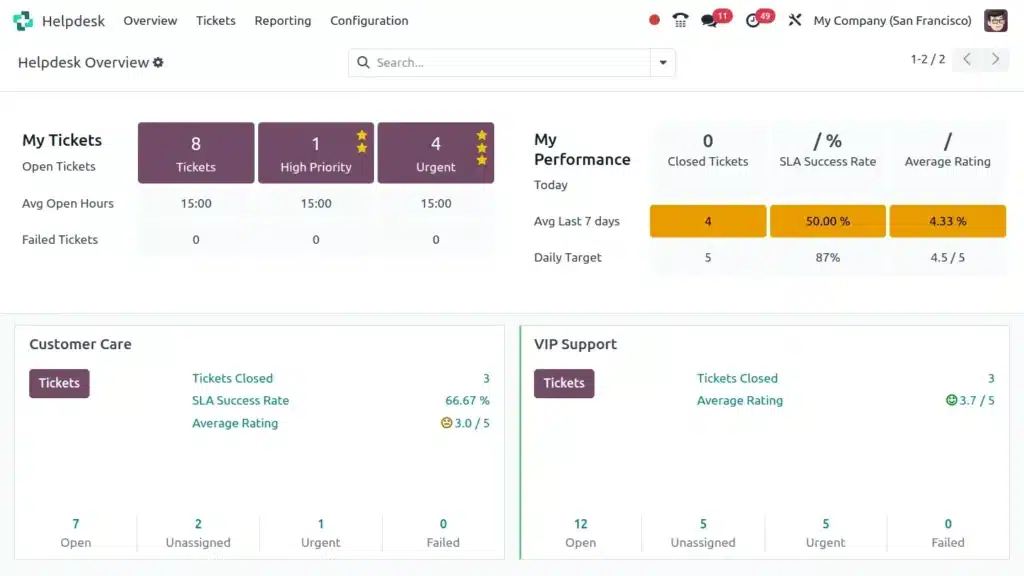Open the VoIP phone icon
The height and width of the screenshot is (576, 1024).
[681, 20]
